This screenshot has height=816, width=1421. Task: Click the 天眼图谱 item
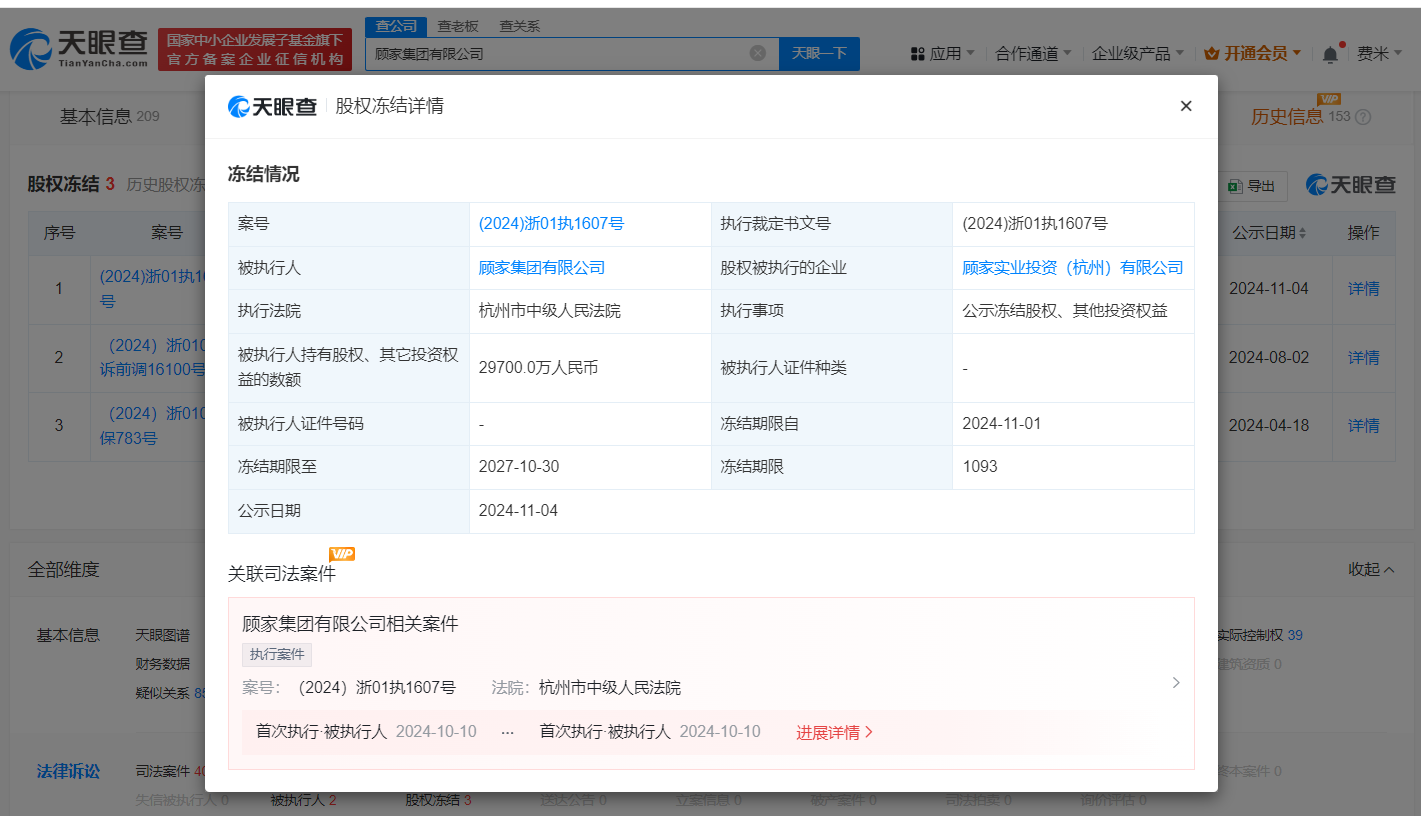162,635
